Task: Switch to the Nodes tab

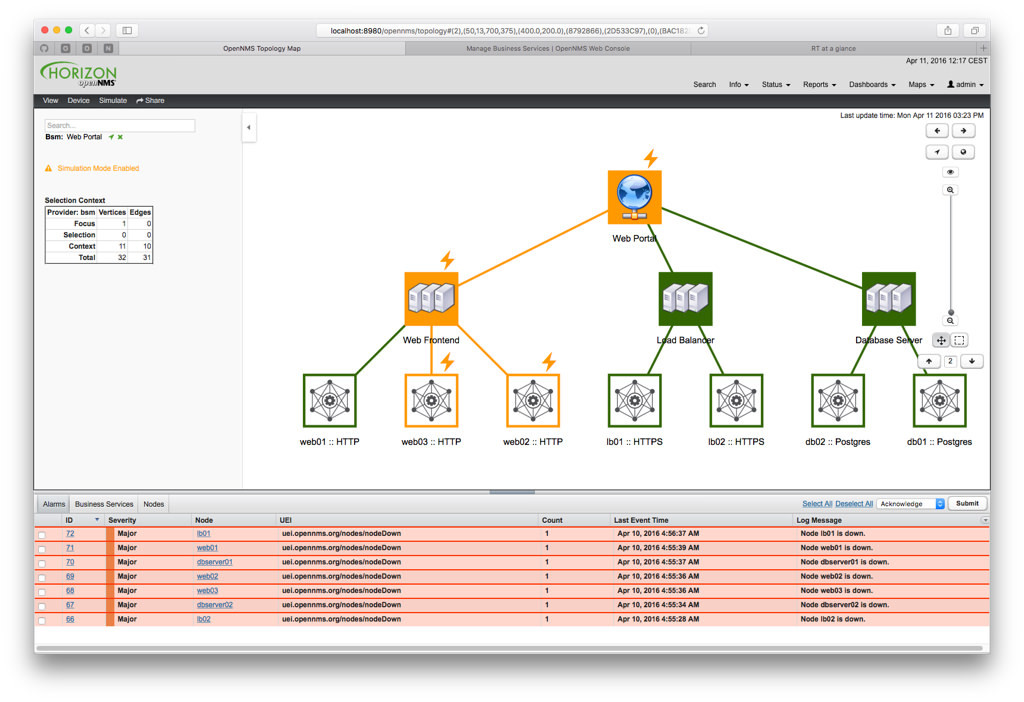Action: (x=153, y=504)
